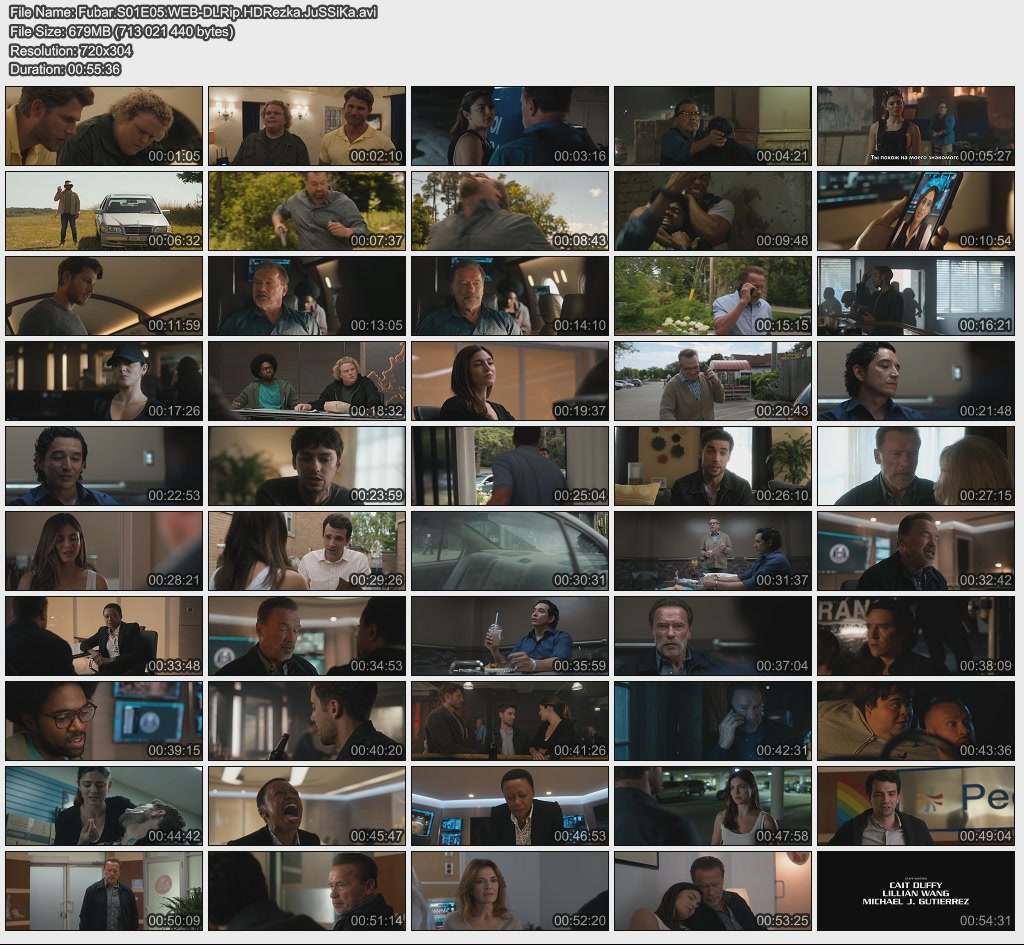Click the Resolution 720x304 text
The height and width of the screenshot is (945, 1024).
[x=71, y=50]
